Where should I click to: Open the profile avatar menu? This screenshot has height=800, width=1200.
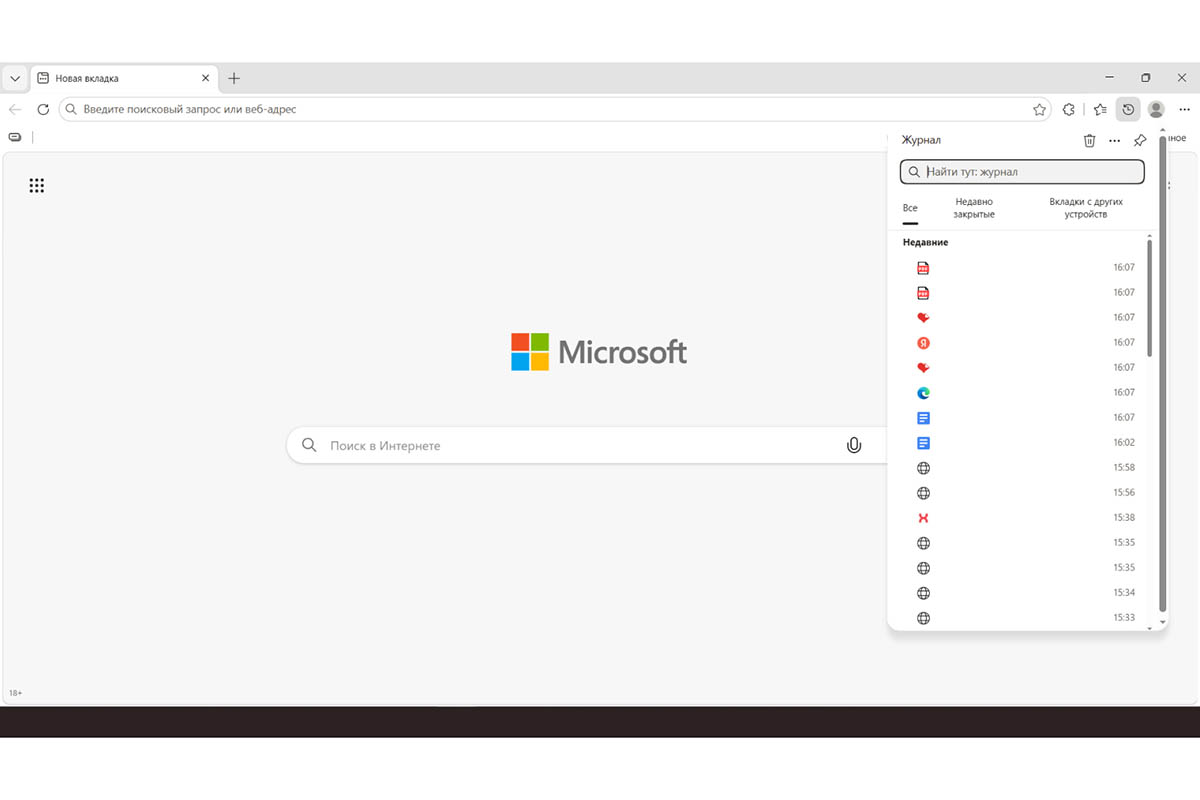(1156, 109)
